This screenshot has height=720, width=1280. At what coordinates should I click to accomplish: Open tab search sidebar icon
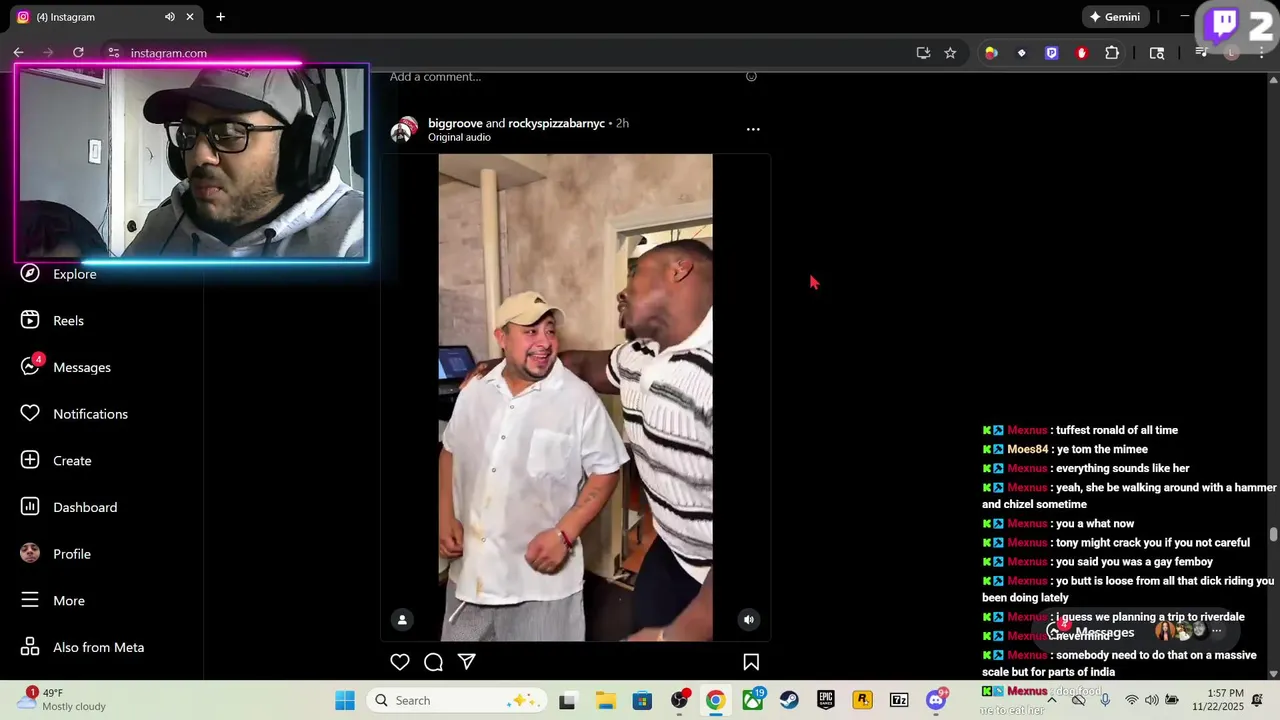1157,53
